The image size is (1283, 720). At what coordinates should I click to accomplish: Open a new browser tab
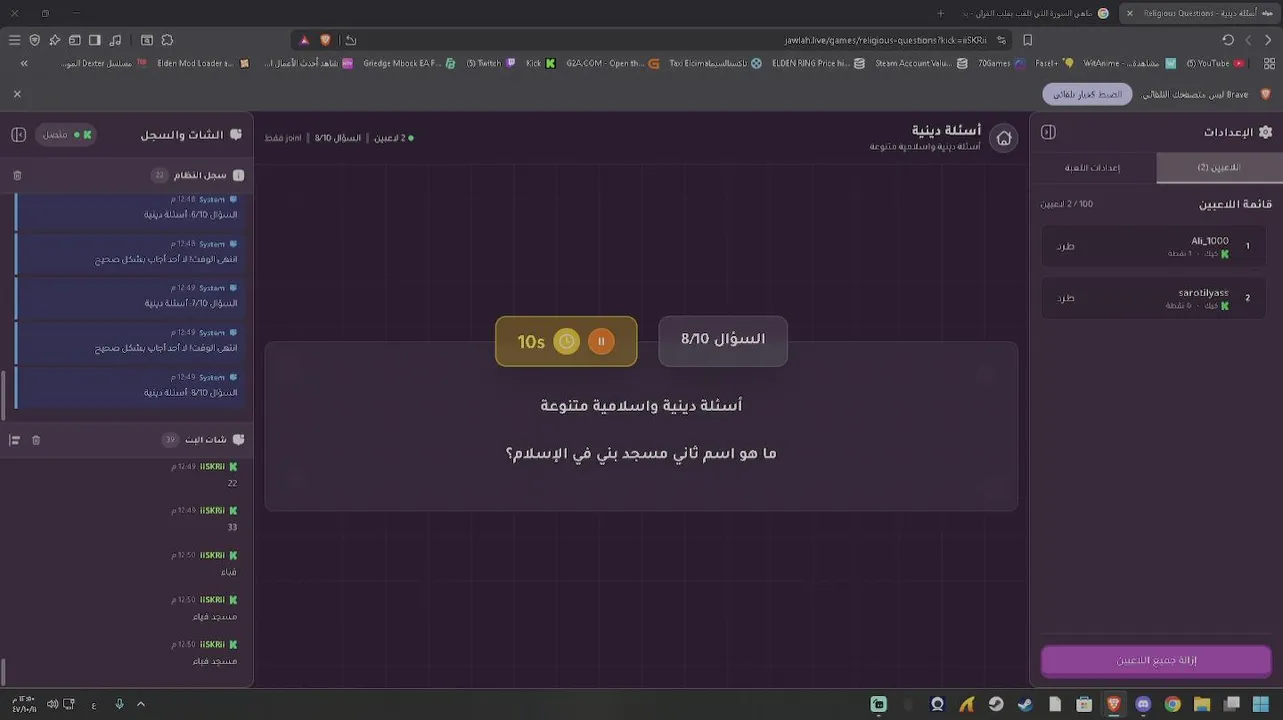pos(940,13)
